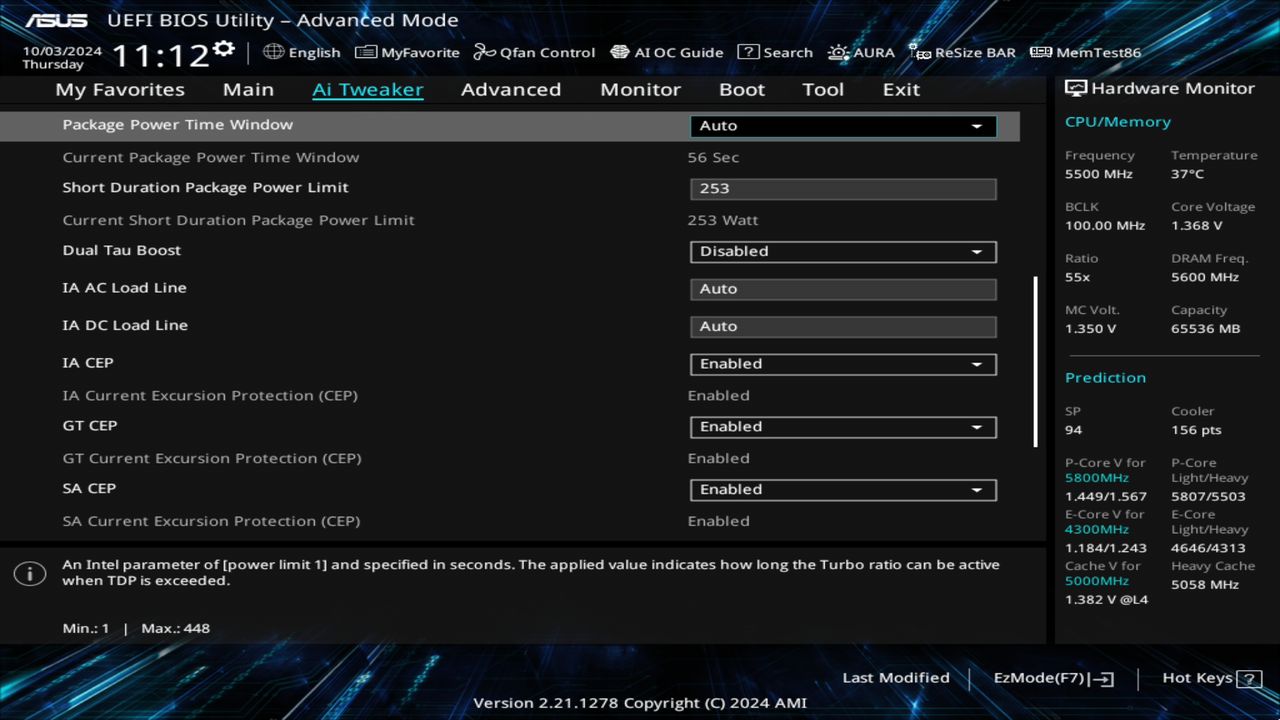
Task: Change the English language selector
Action: pos(303,52)
